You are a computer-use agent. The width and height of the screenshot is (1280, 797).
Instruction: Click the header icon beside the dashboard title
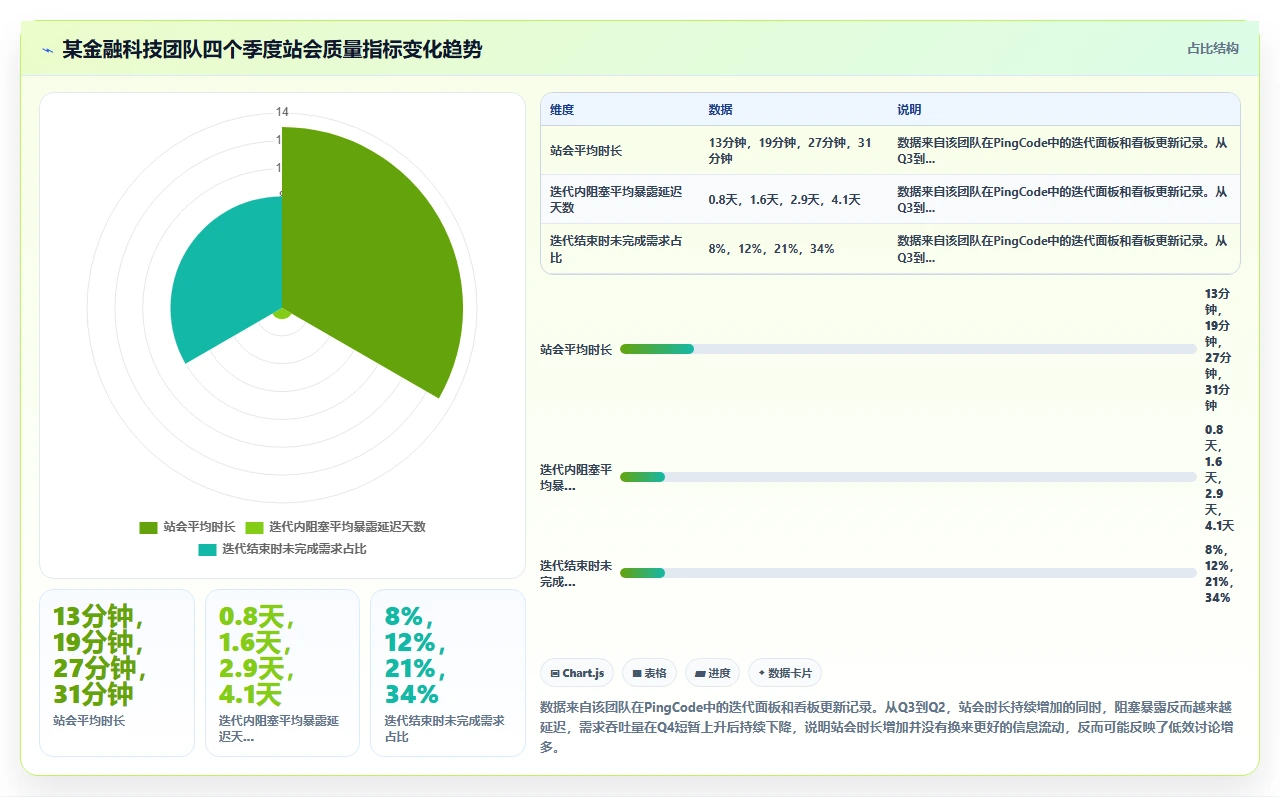tap(48, 50)
